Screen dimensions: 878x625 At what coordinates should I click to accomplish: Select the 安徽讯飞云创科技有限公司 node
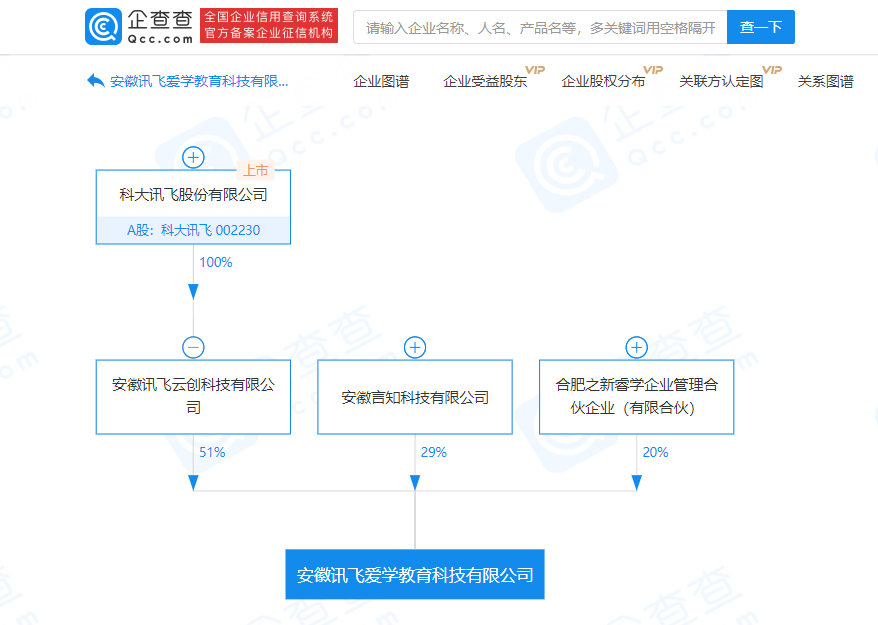coord(193,396)
